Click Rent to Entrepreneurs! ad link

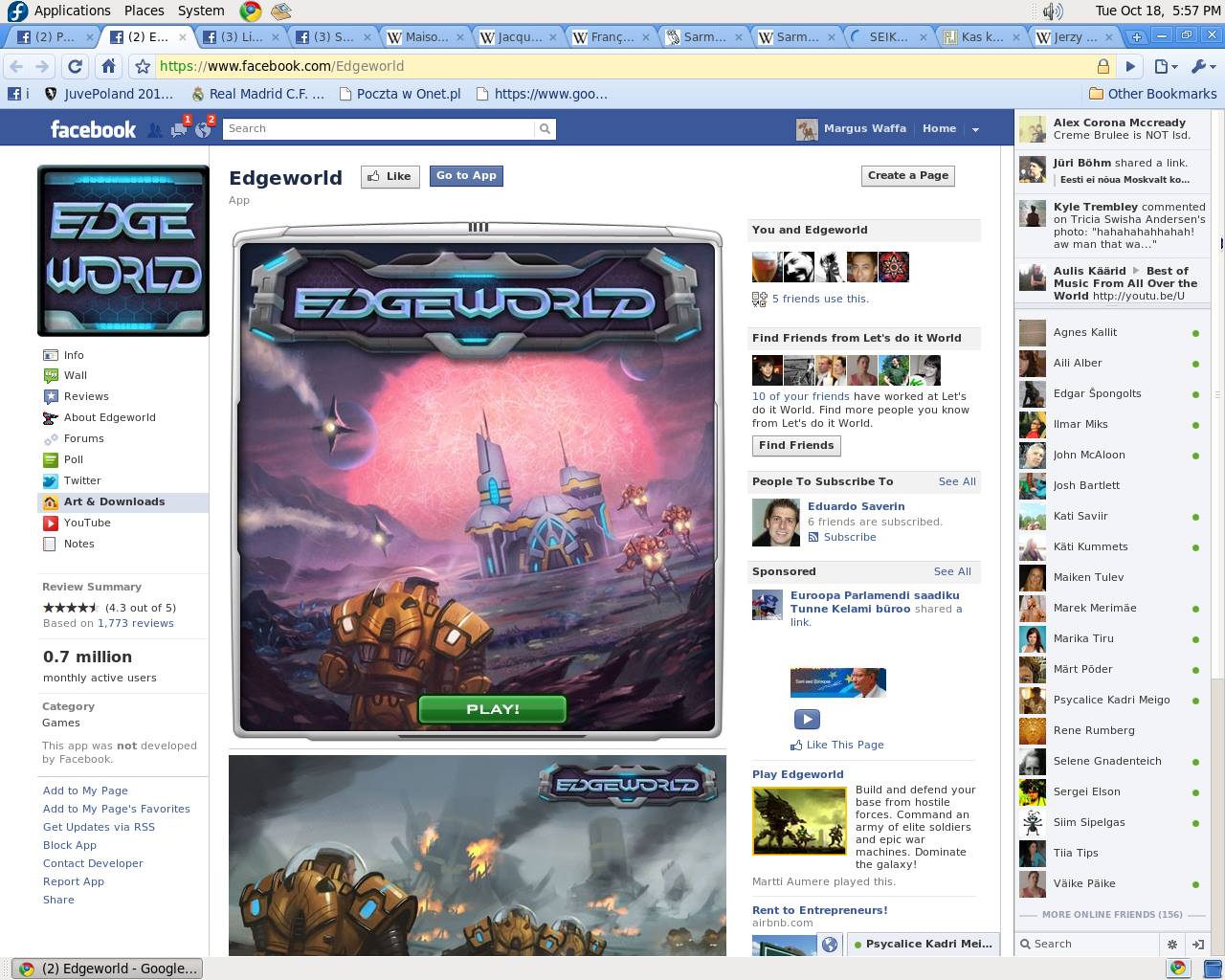[x=819, y=910]
